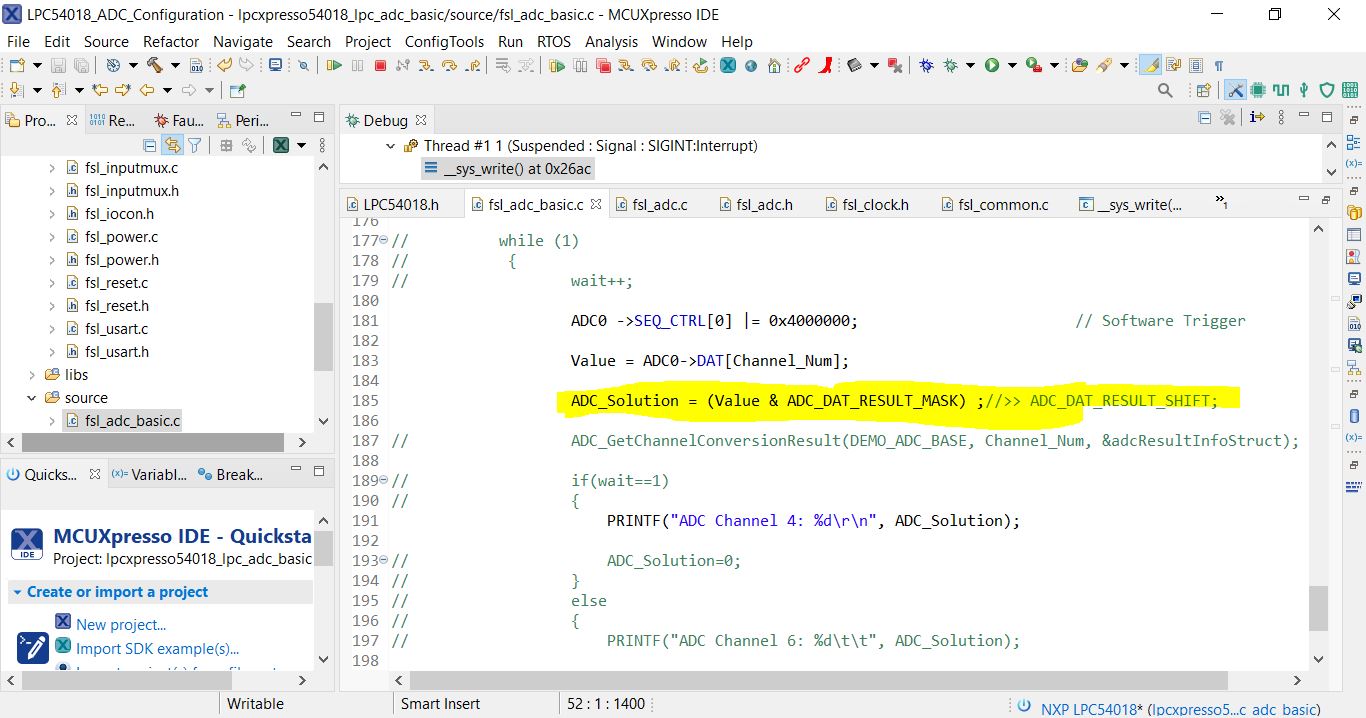
Task: Terminate the debug session with the red stop icon
Action: pos(381,65)
